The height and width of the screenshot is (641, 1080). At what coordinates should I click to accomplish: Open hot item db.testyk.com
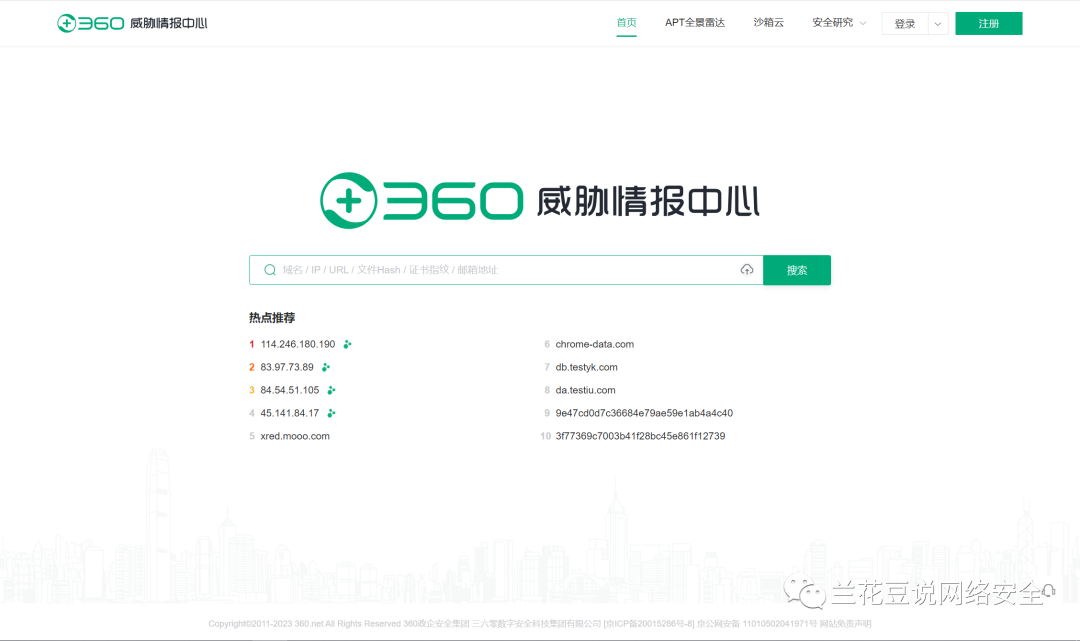tap(586, 367)
